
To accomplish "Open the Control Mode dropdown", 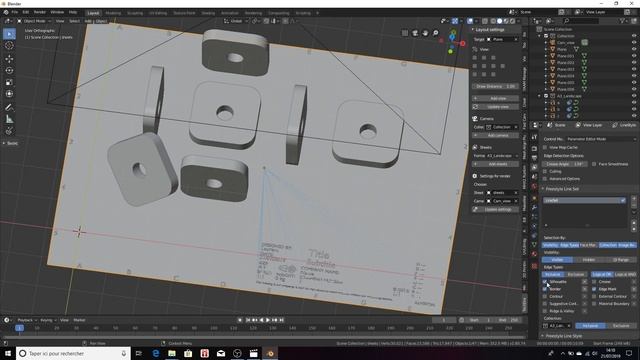I will point(601,139).
